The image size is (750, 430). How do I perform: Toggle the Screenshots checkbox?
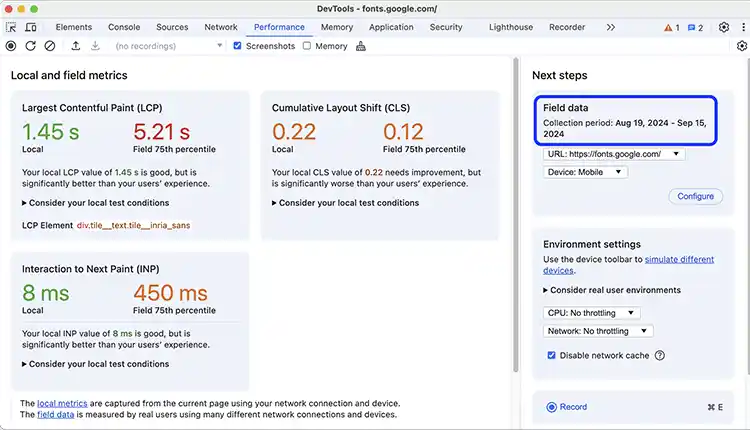tap(237, 46)
